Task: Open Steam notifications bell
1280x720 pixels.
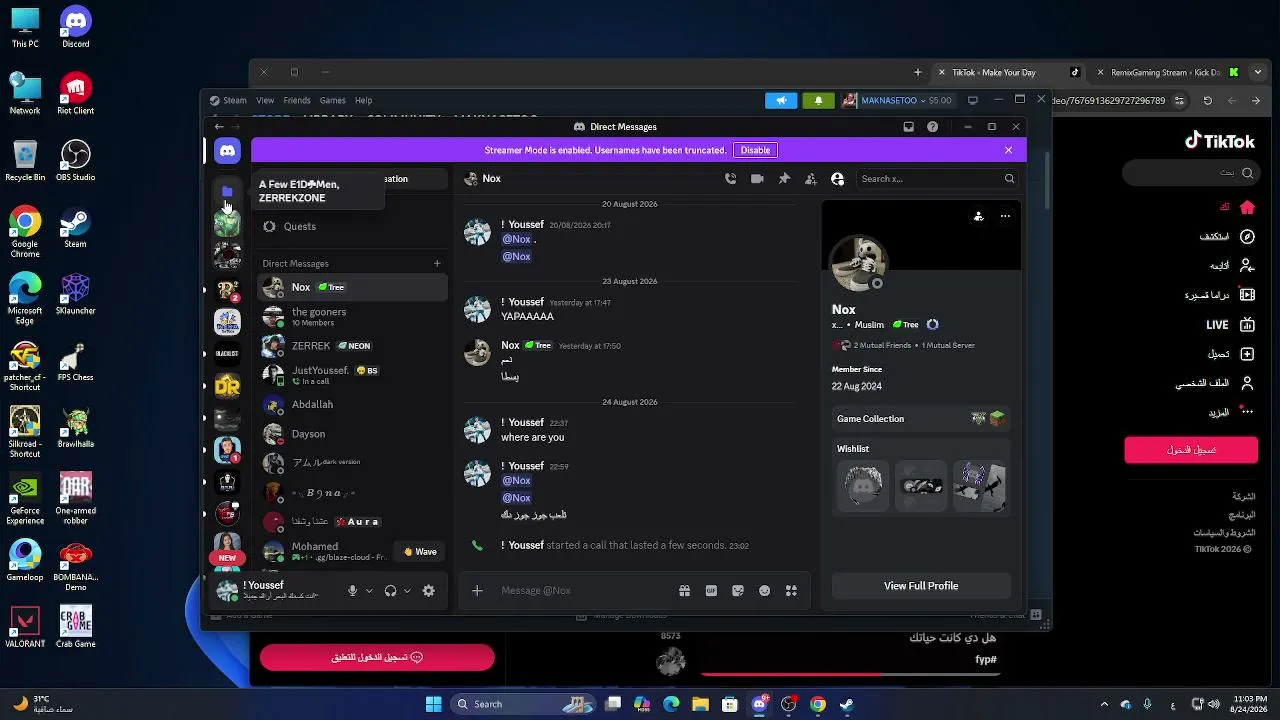Action: pyautogui.click(x=818, y=101)
